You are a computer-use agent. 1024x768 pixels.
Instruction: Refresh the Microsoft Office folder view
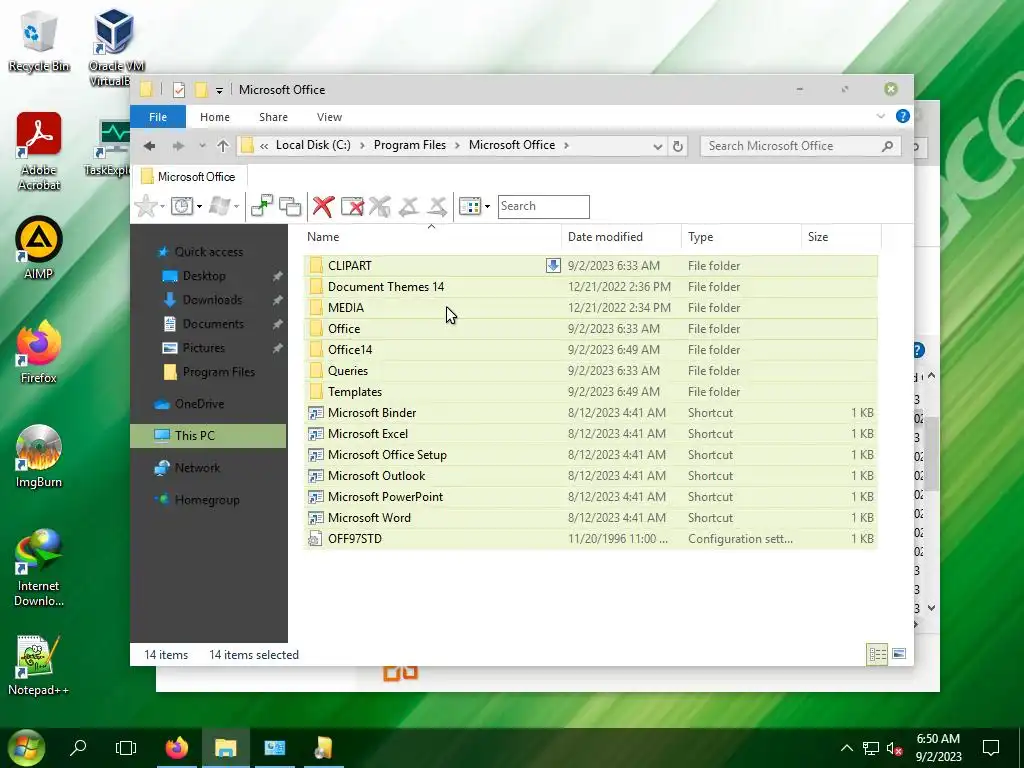(678, 146)
